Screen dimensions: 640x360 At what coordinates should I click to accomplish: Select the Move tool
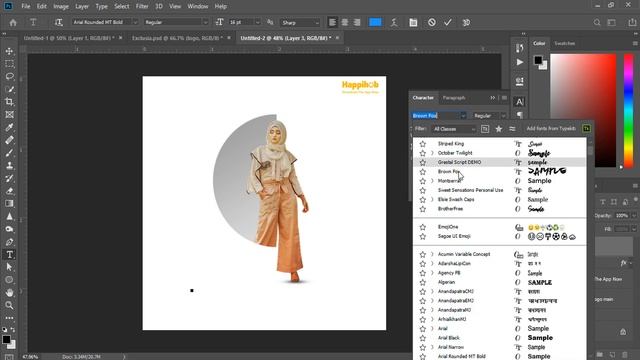point(9,51)
